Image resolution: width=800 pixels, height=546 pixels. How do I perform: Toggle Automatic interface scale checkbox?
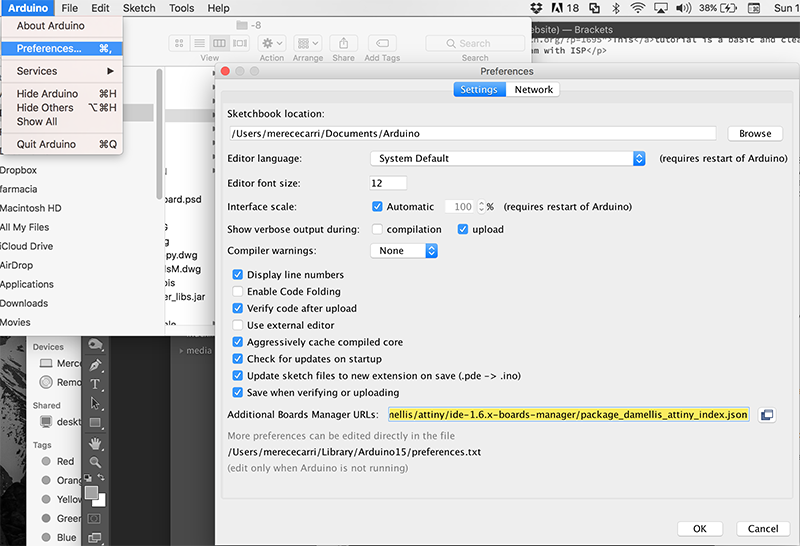click(x=377, y=207)
